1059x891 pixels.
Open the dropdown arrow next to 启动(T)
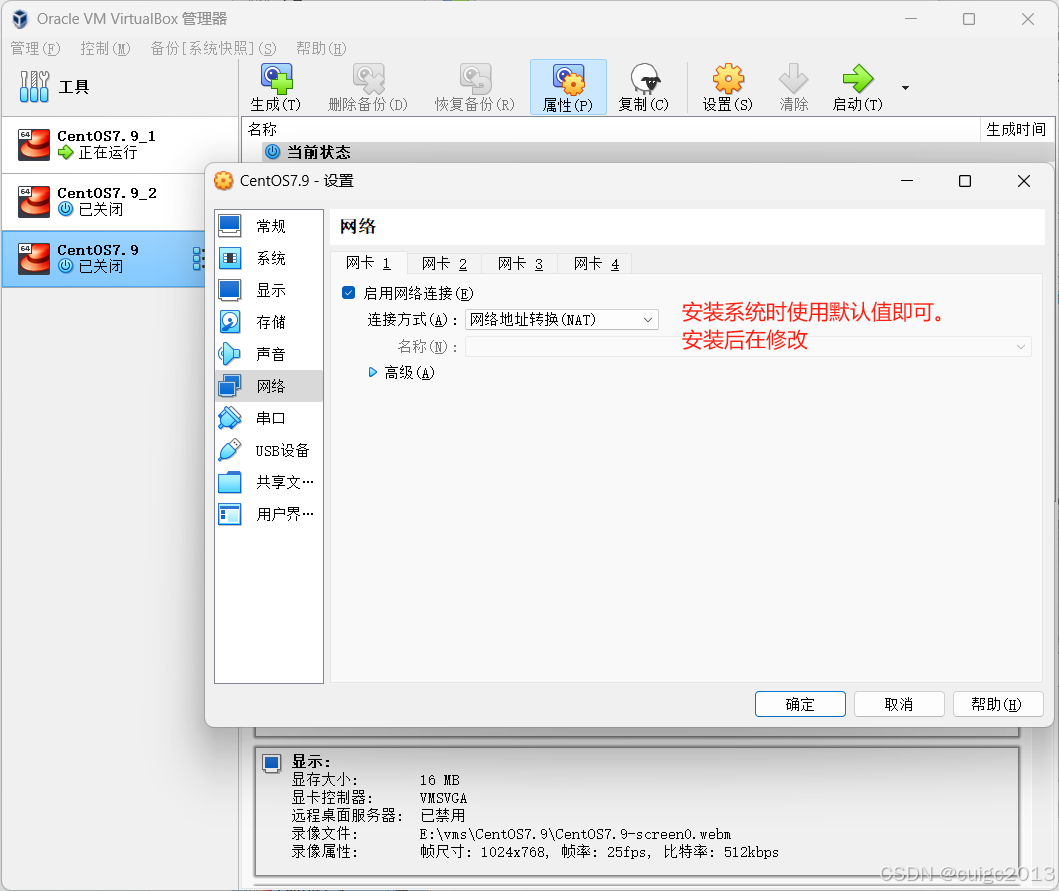905,88
